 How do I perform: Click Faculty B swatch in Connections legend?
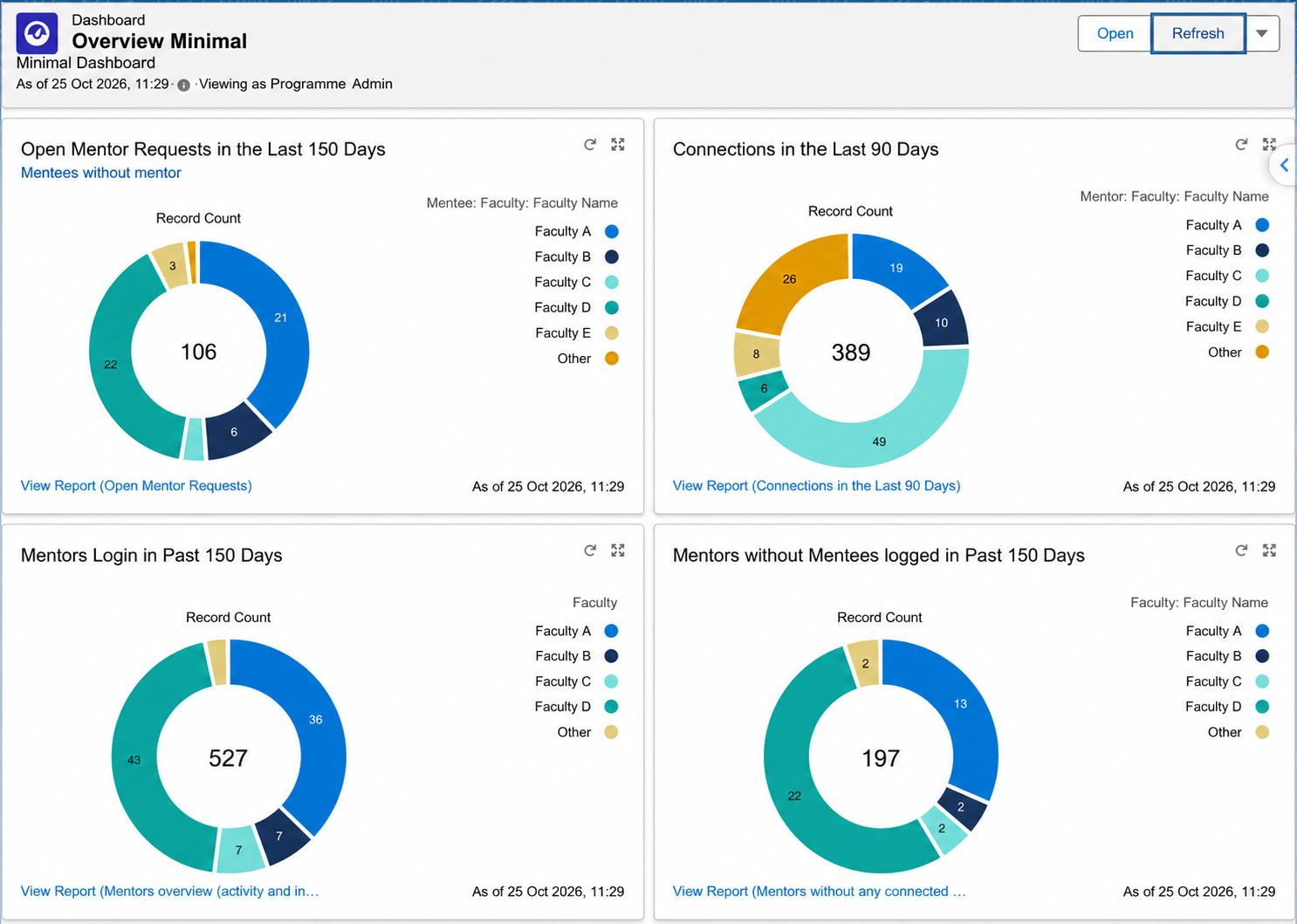[1262, 250]
